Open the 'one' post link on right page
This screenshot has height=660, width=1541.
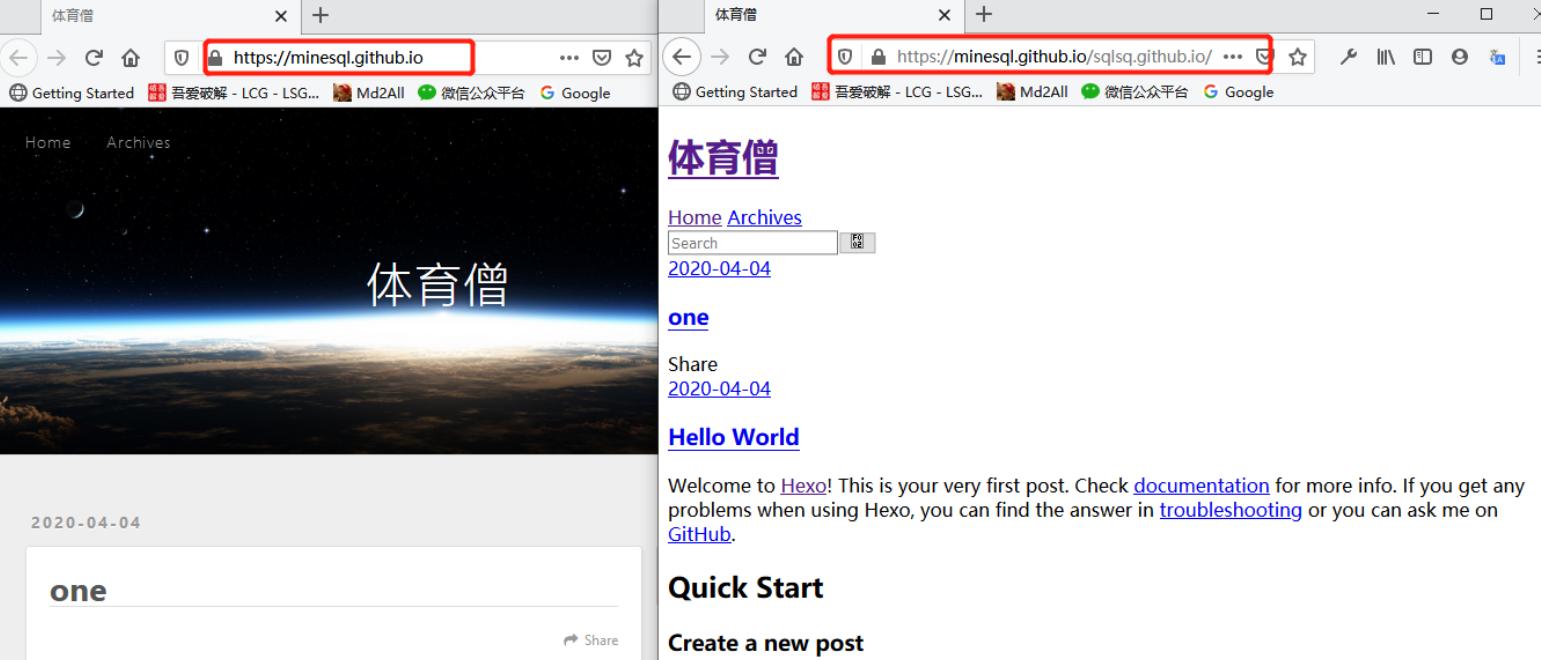[x=688, y=318]
